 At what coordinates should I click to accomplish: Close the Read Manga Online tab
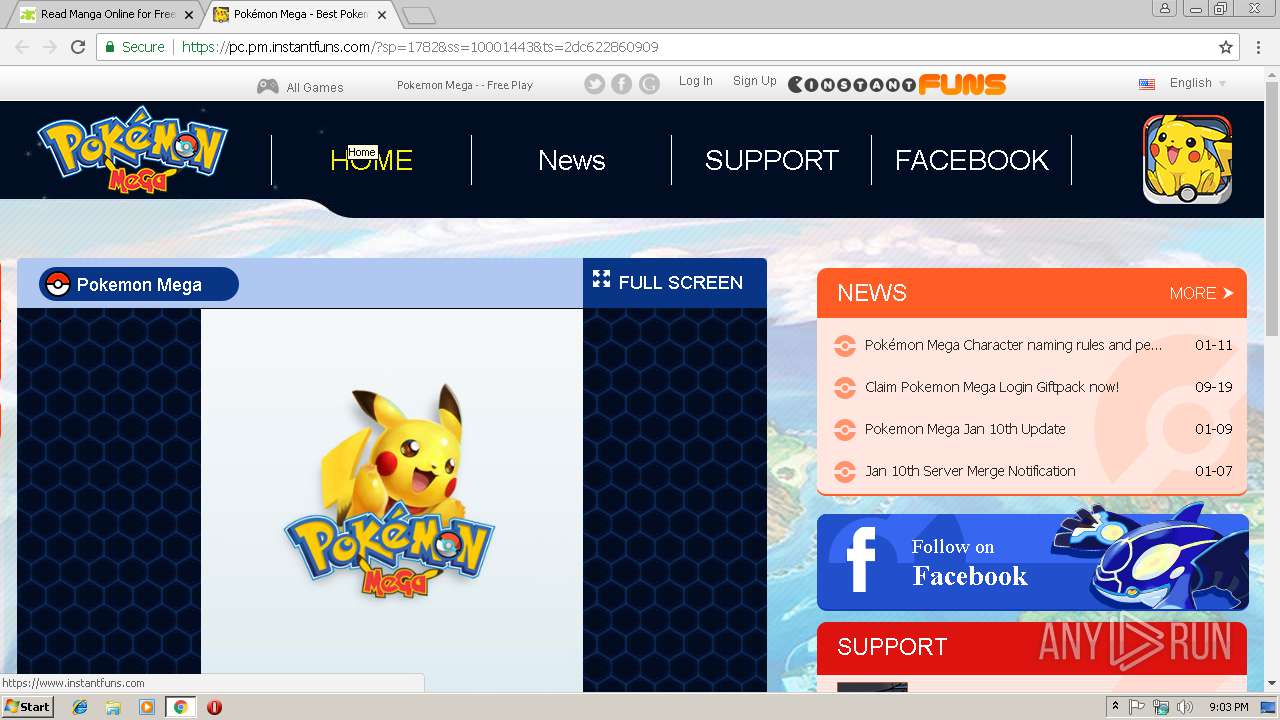[189, 15]
